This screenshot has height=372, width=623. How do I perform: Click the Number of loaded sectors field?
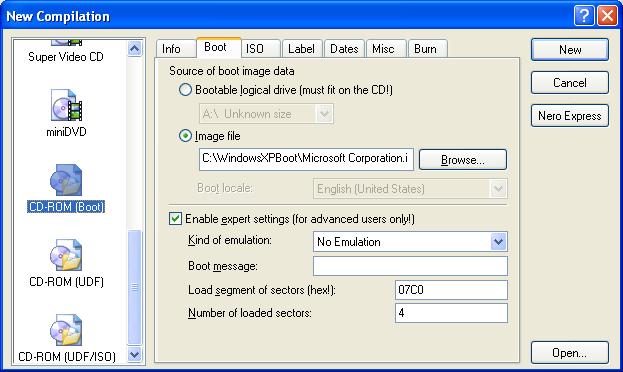(x=451, y=313)
